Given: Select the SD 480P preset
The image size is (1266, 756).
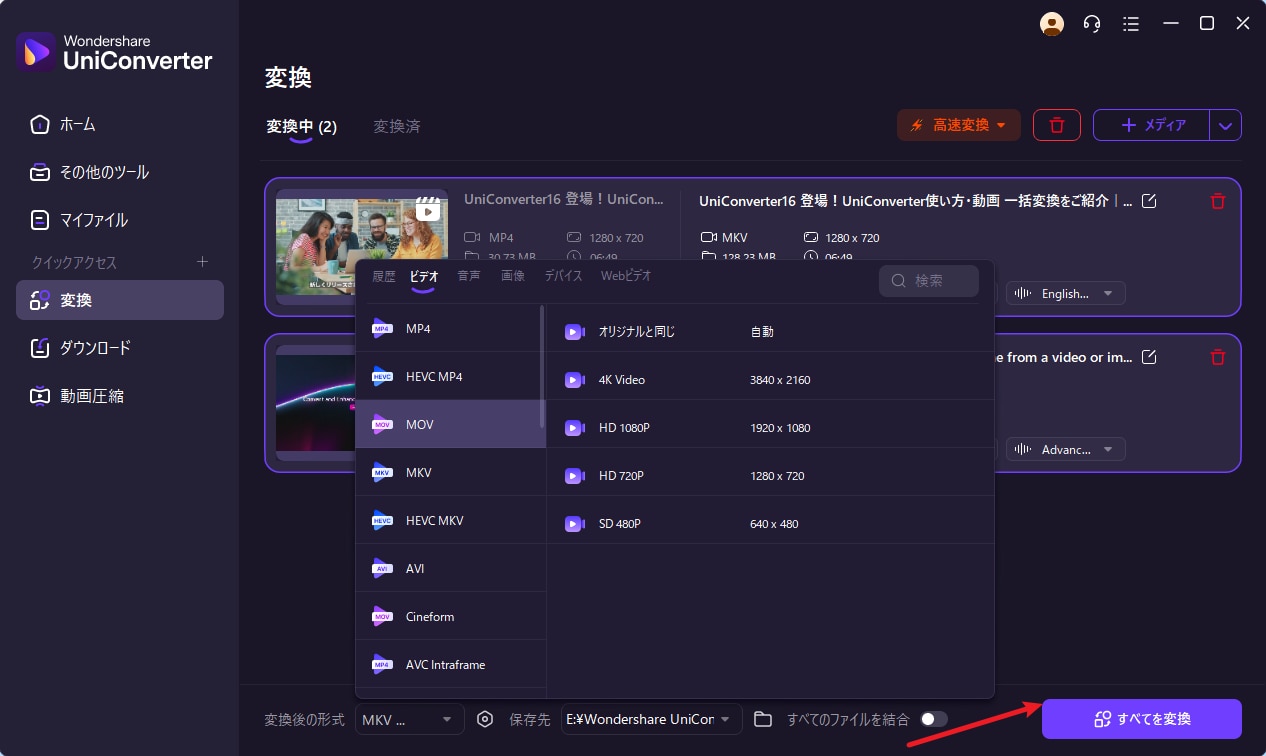Looking at the screenshot, I should [770, 523].
